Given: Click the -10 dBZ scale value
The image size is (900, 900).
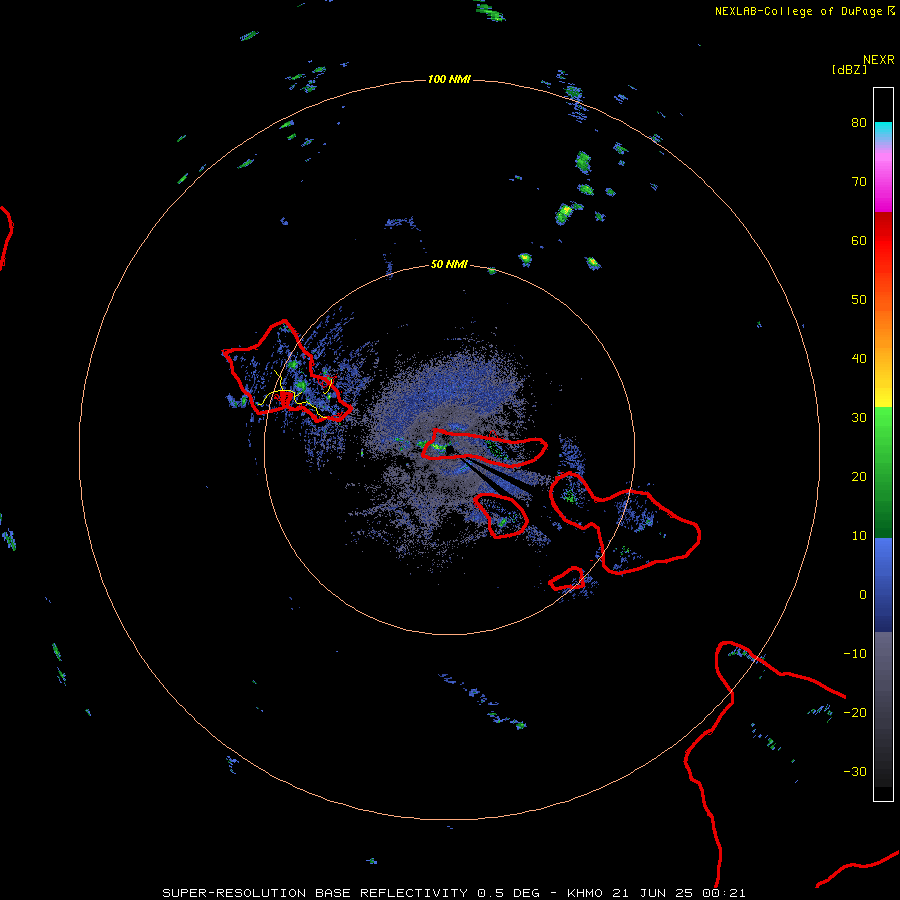Looking at the screenshot, I should [855, 654].
